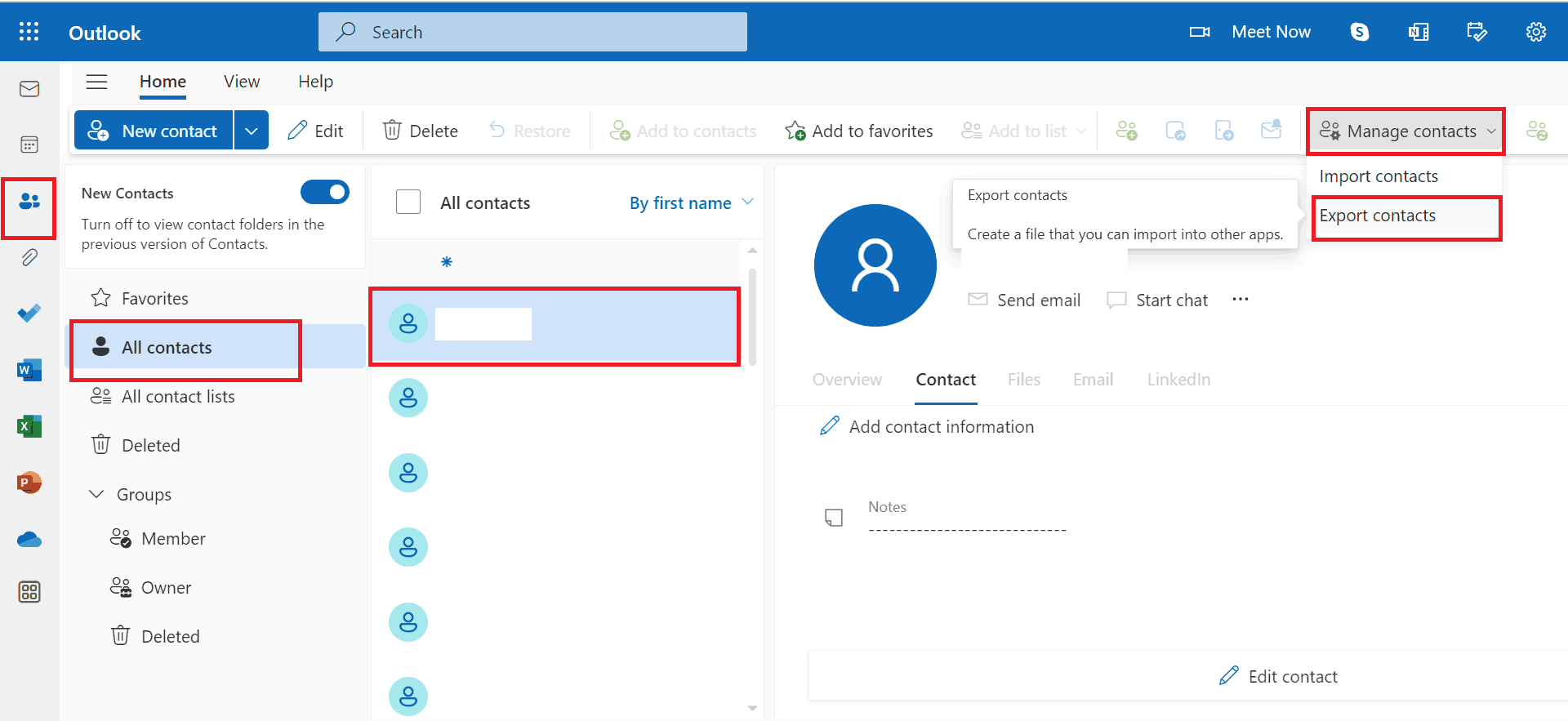Open Settings gear icon
This screenshot has width=1568, height=721.
1536,32
